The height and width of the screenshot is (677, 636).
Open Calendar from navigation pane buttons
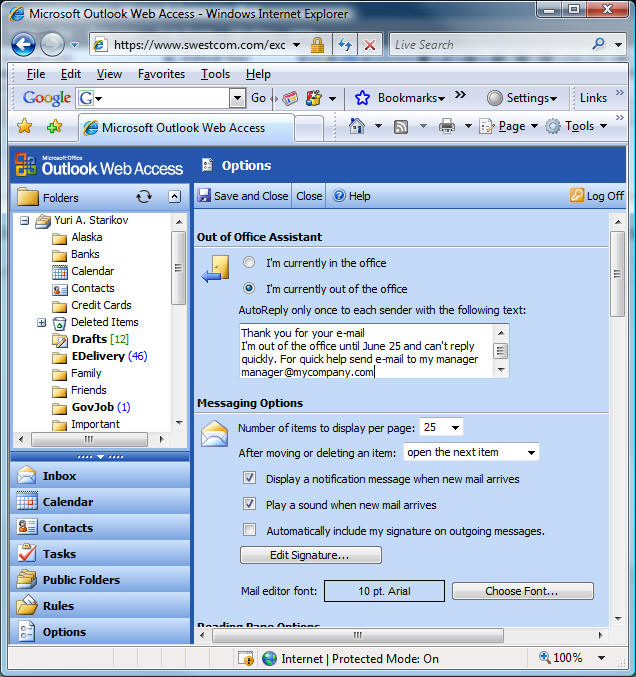point(100,502)
